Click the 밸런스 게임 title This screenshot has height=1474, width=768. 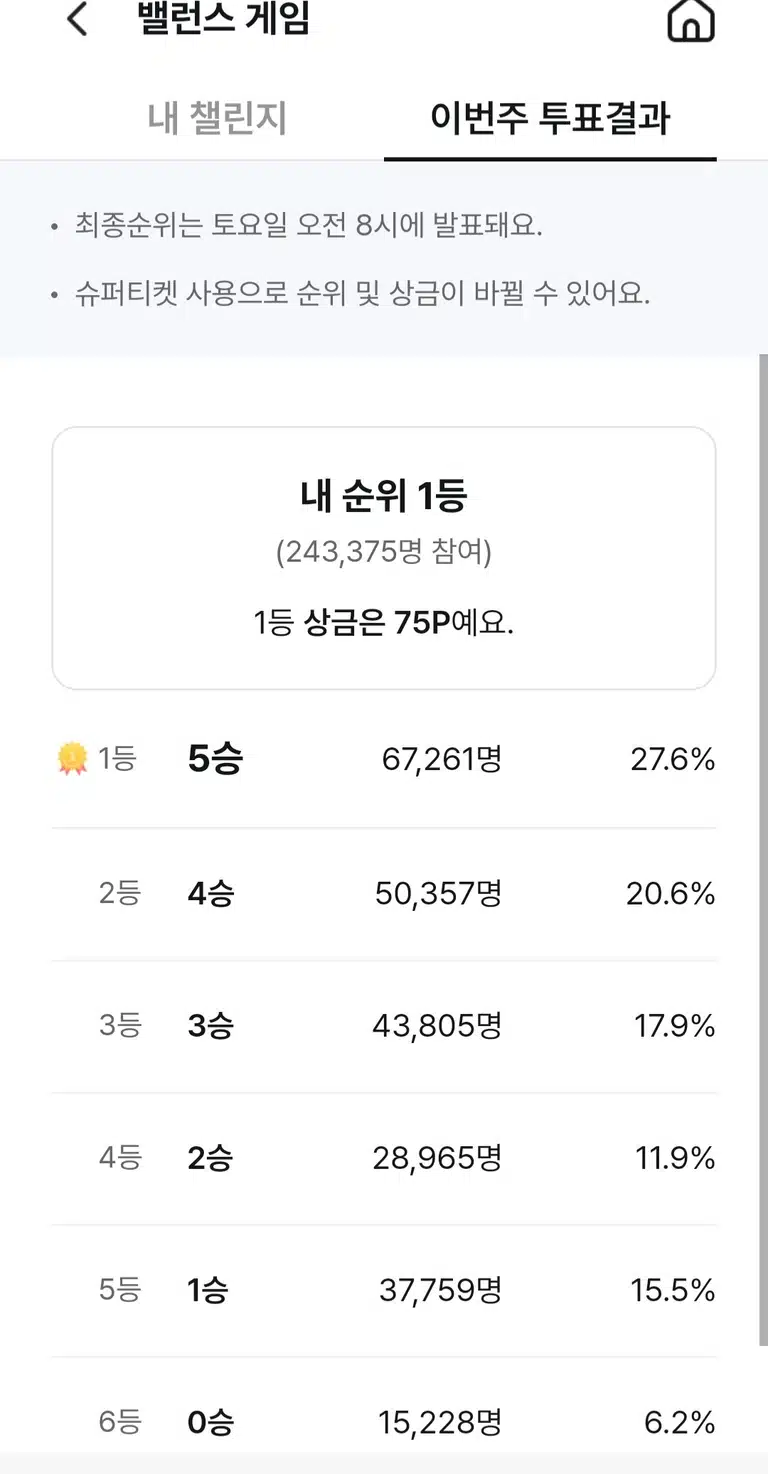[x=224, y=19]
